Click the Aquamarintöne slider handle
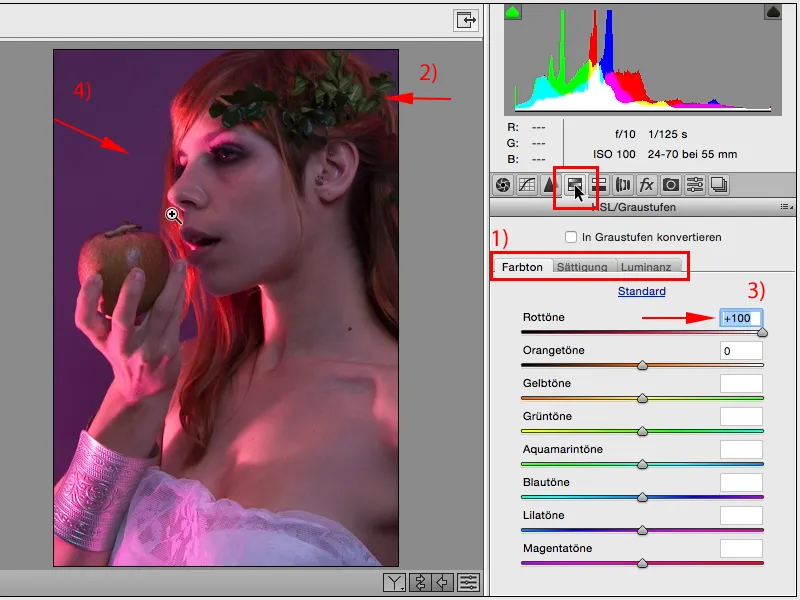 click(642, 464)
